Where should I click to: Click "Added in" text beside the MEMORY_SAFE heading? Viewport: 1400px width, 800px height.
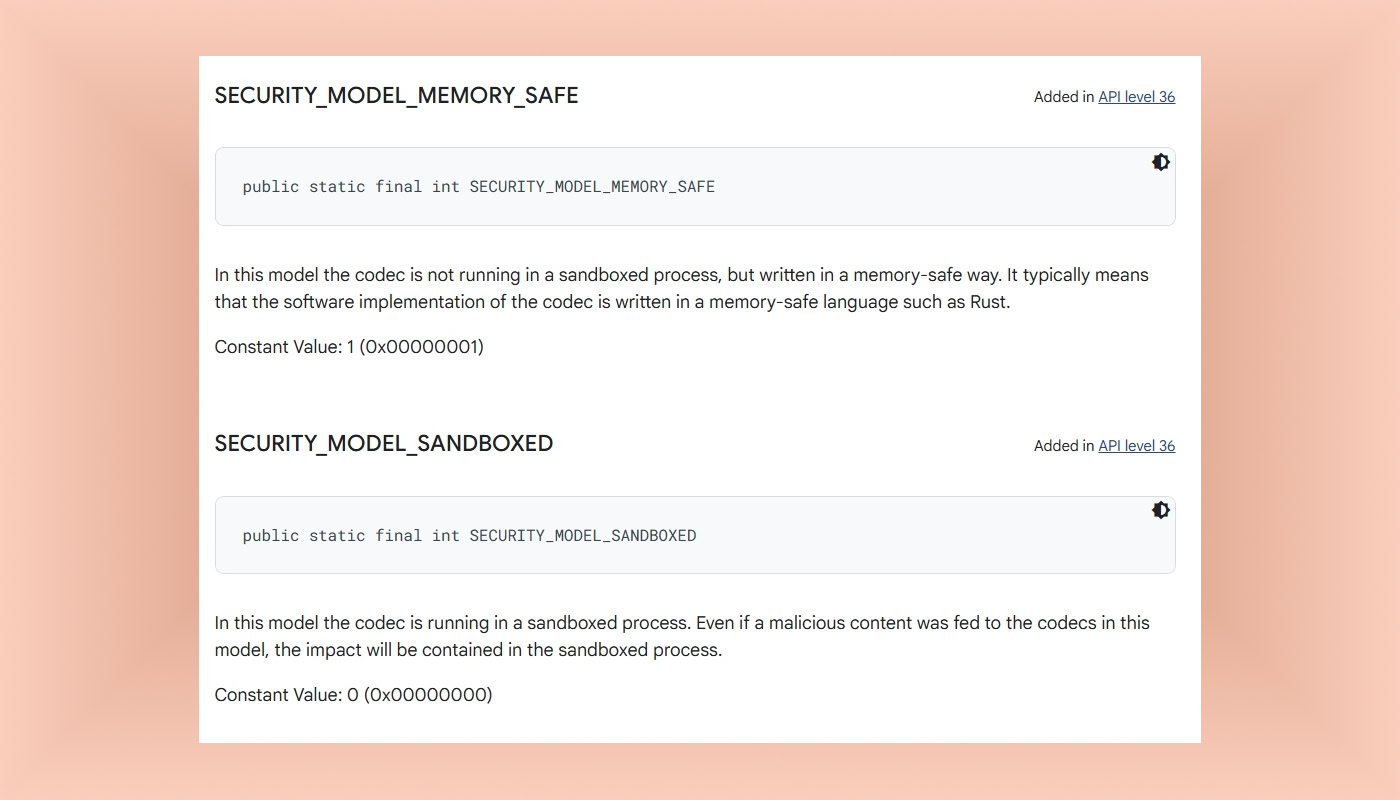1064,97
